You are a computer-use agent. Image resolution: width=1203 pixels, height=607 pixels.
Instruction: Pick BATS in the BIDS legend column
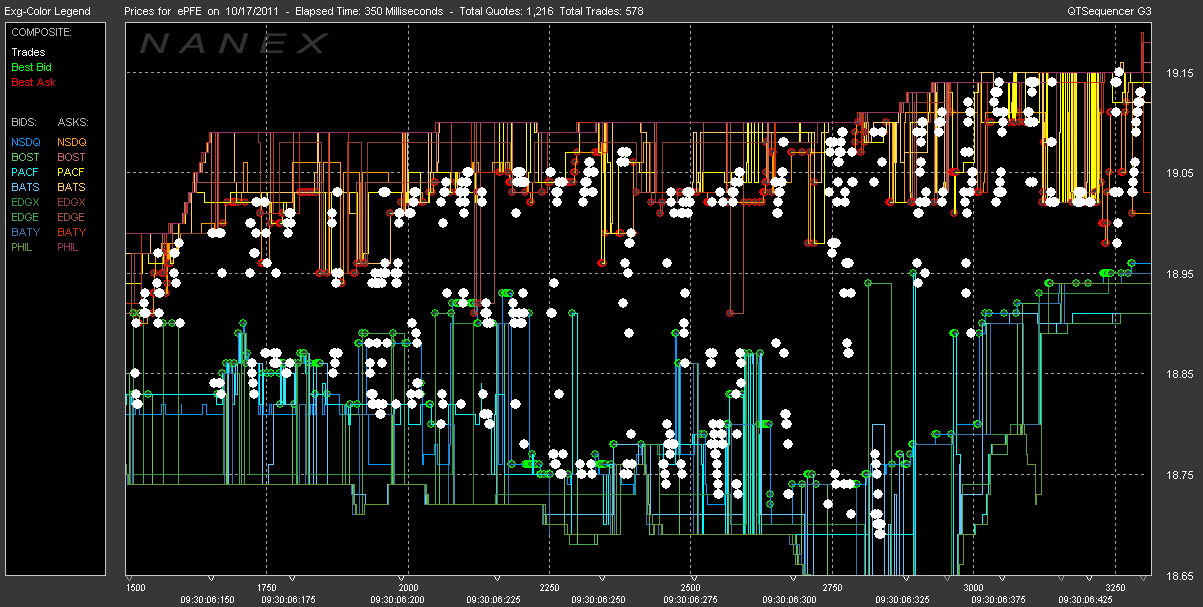(25, 187)
